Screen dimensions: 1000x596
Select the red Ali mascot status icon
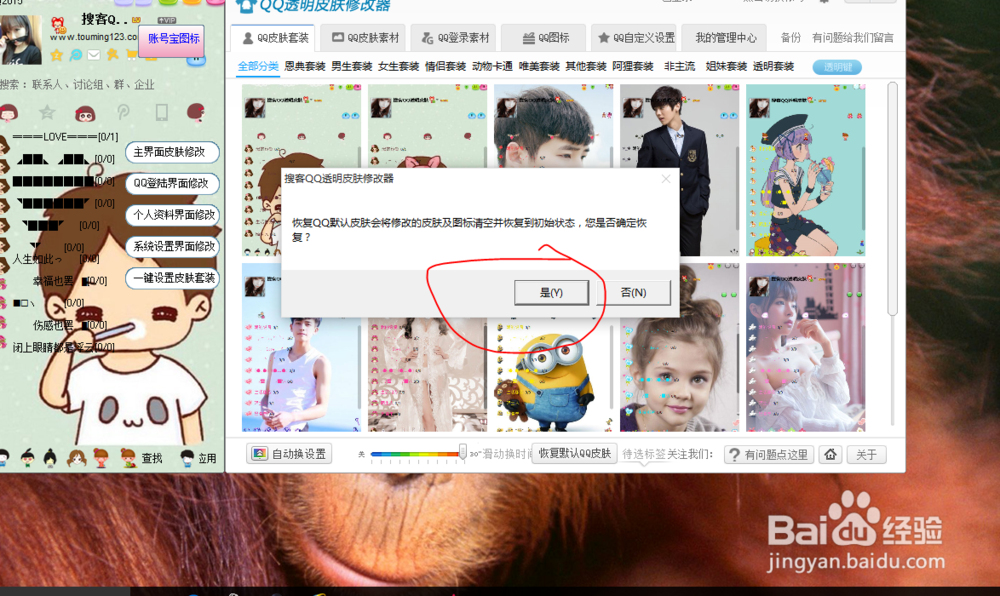pos(58,25)
